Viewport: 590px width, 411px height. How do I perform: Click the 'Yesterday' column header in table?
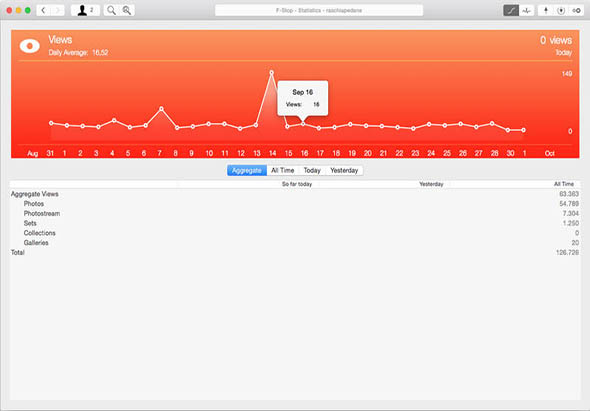431,184
